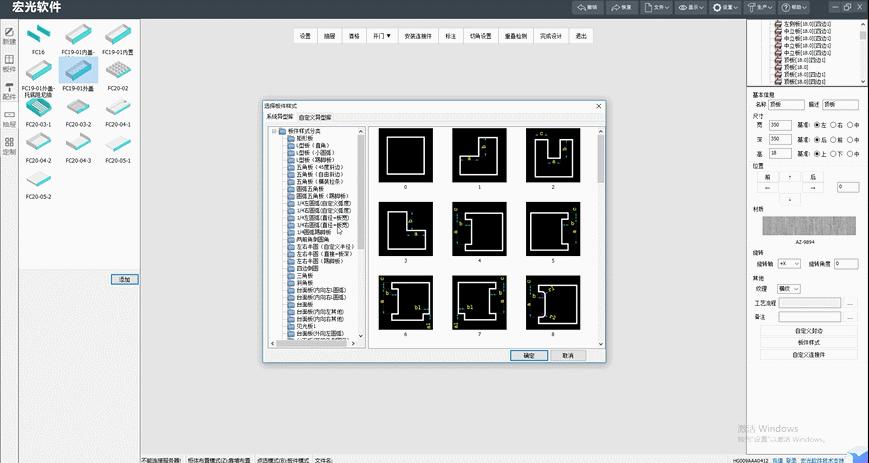Open the 抽屉 sidebar icon
The width and height of the screenshot is (869, 463).
point(9,118)
